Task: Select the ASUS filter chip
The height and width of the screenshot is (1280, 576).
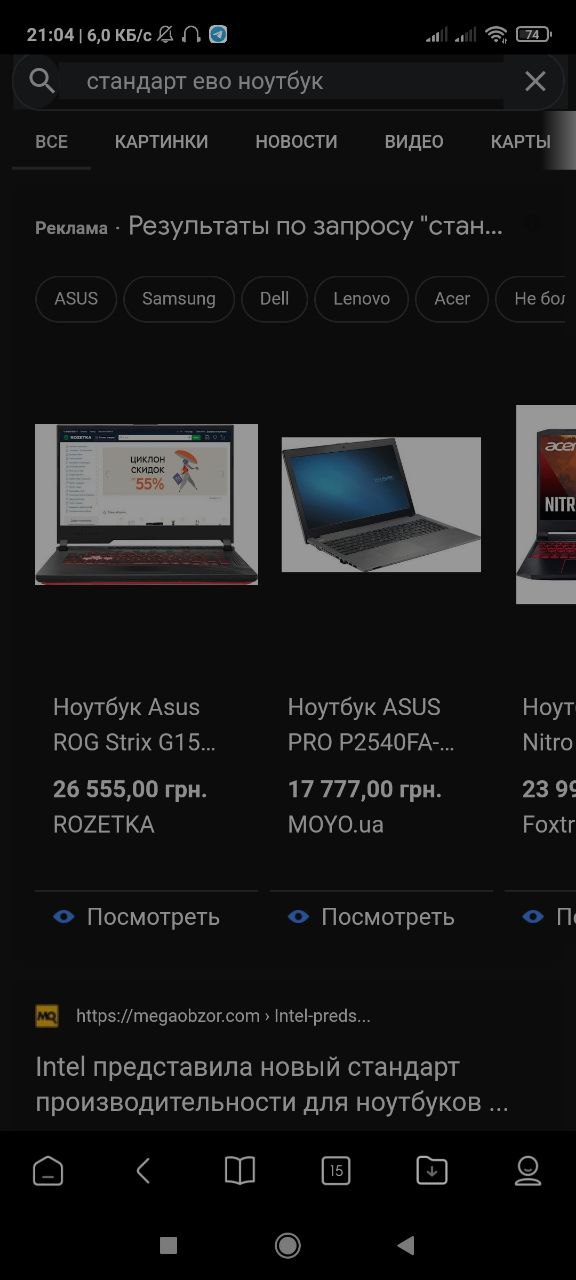Action: point(76,299)
